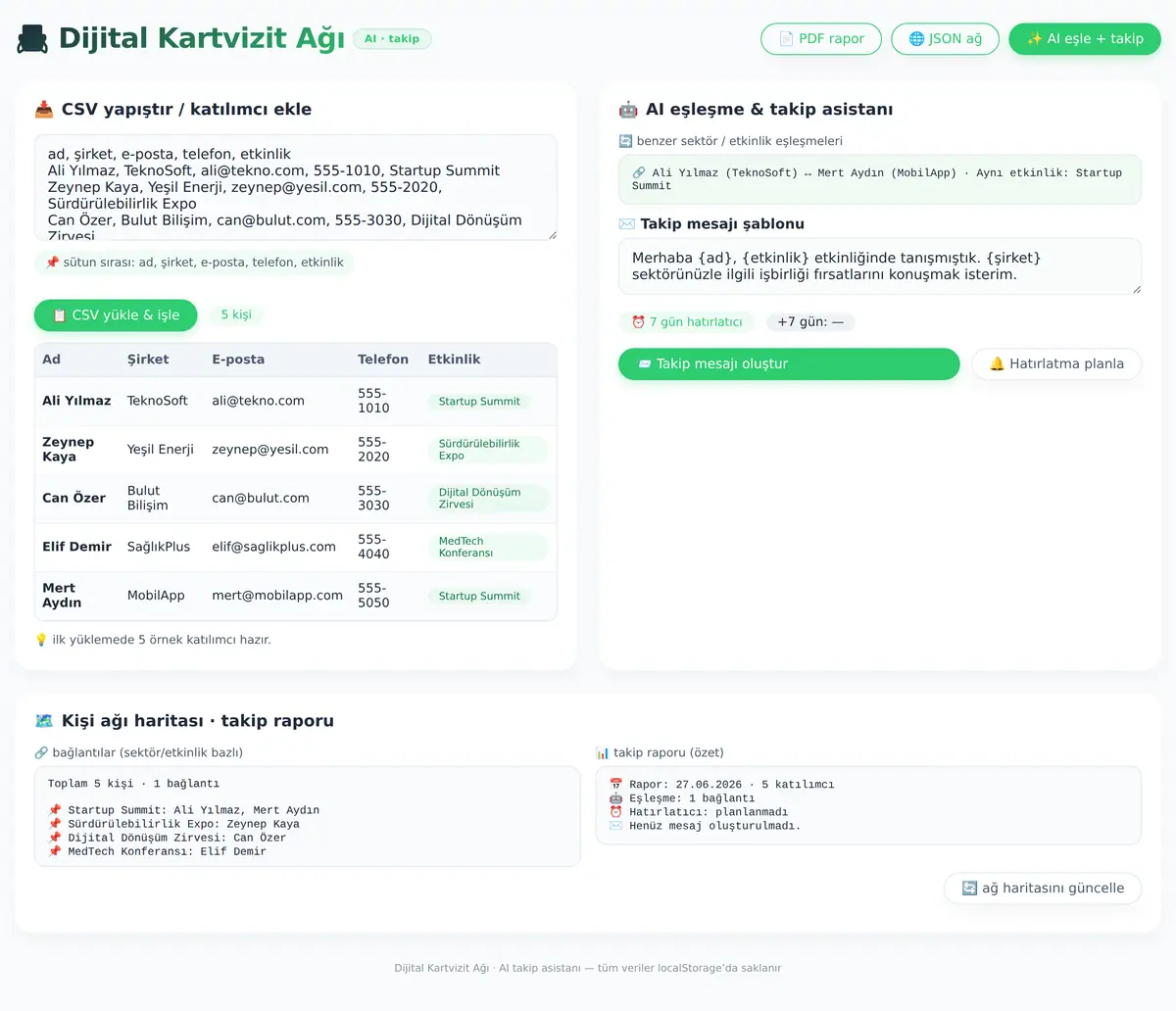The image size is (1176, 1011).
Task: Click the AI · takip badge
Action: coord(392,39)
